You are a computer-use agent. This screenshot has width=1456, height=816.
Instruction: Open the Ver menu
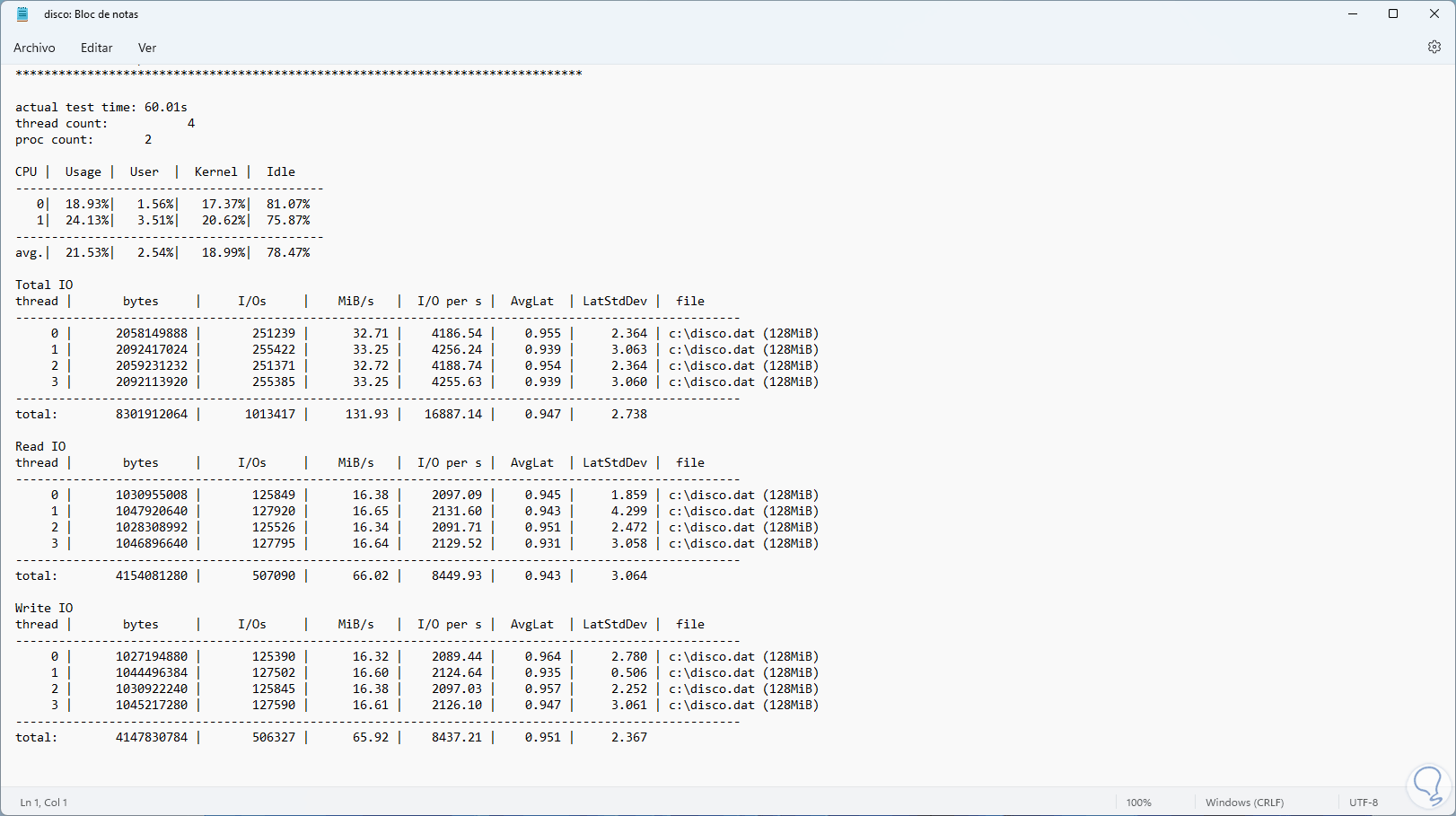pyautogui.click(x=147, y=48)
